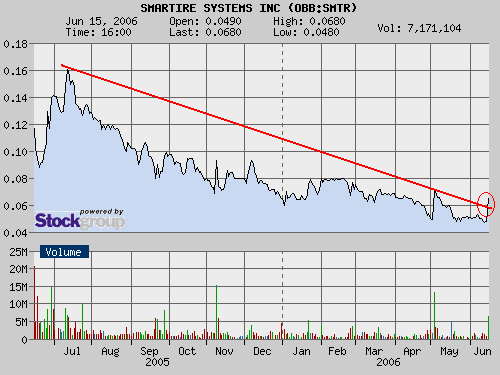Click the final green June volume bar

488,328
